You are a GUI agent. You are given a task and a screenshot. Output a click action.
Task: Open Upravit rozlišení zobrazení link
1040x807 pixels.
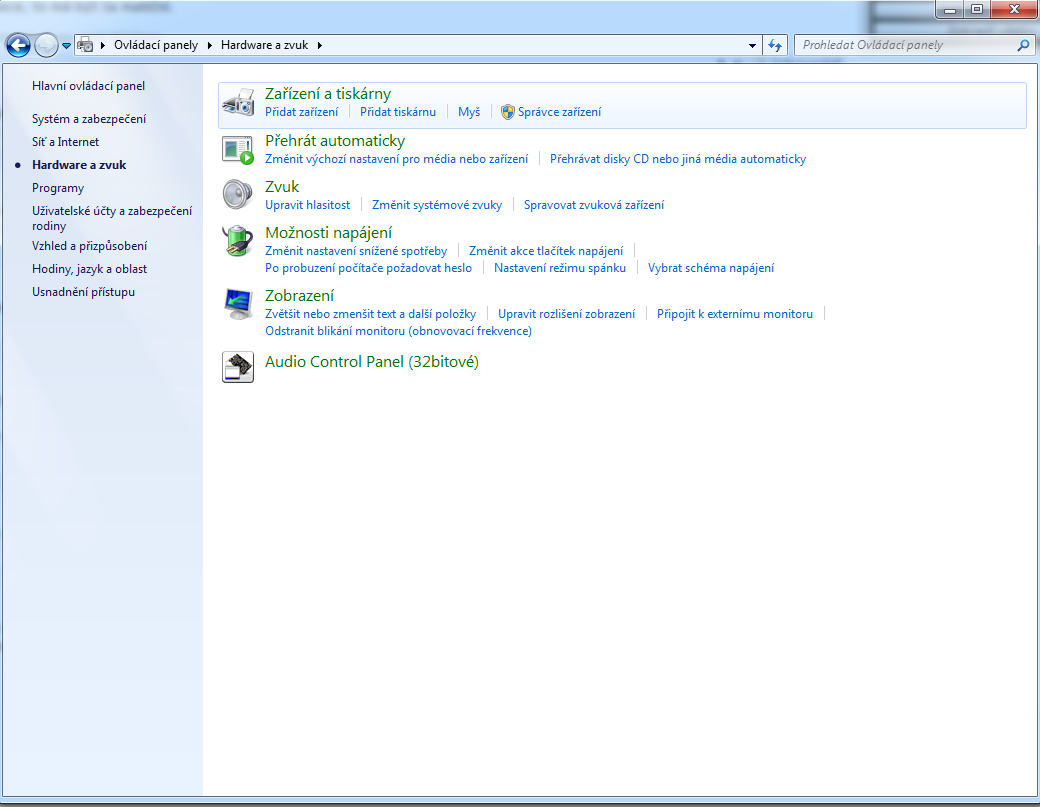pos(566,314)
